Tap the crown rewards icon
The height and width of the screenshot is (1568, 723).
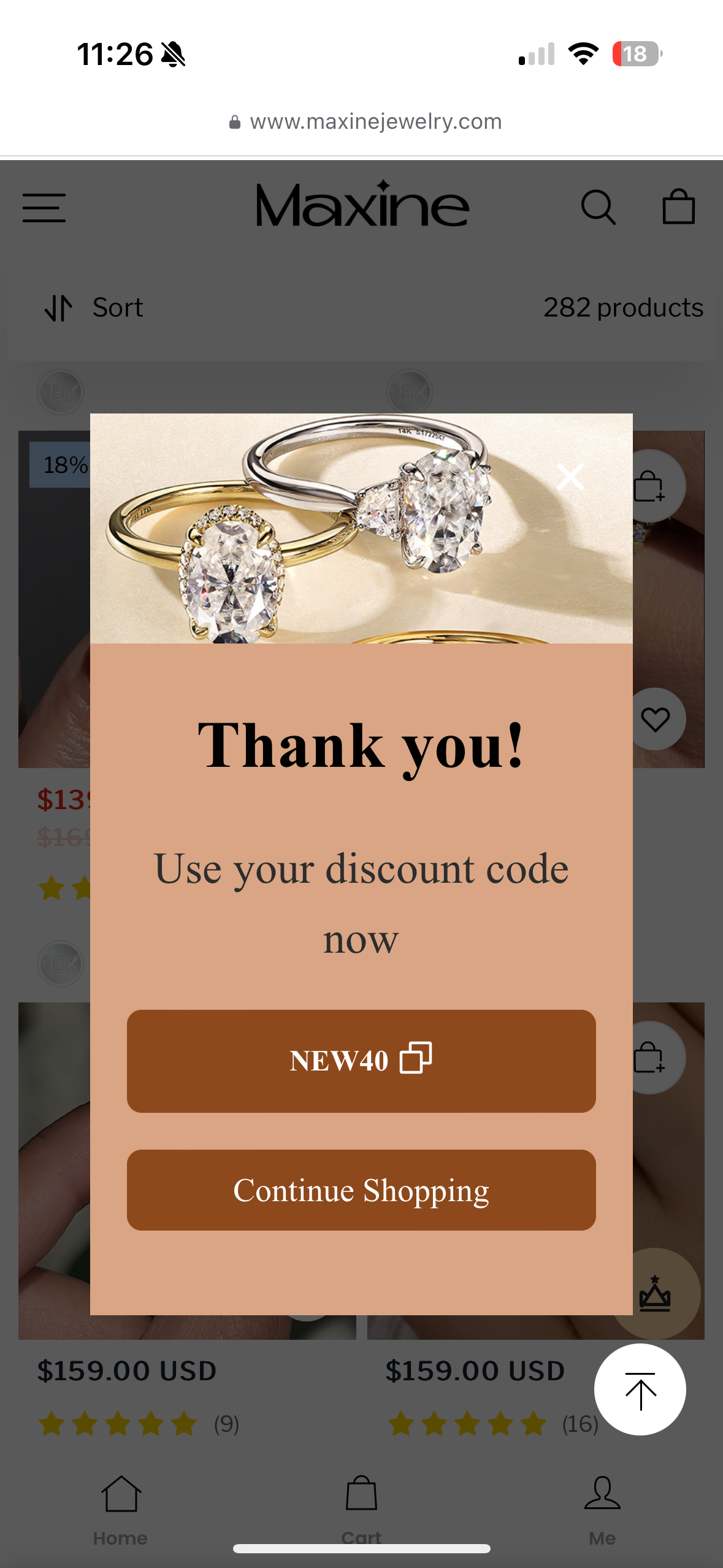[656, 1293]
